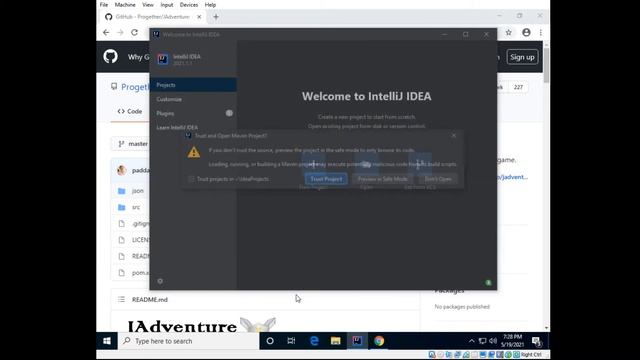This screenshot has height=360, width=640.
Task: Open File Explorer from taskbar
Action: [x=336, y=341]
